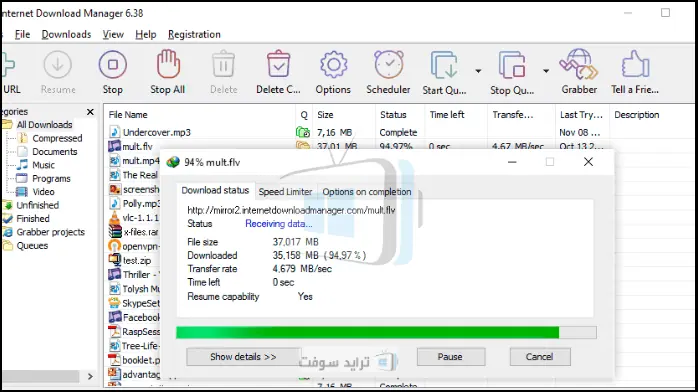Image resolution: width=698 pixels, height=392 pixels.
Task: Switch to Options on completion tab
Action: (x=367, y=192)
